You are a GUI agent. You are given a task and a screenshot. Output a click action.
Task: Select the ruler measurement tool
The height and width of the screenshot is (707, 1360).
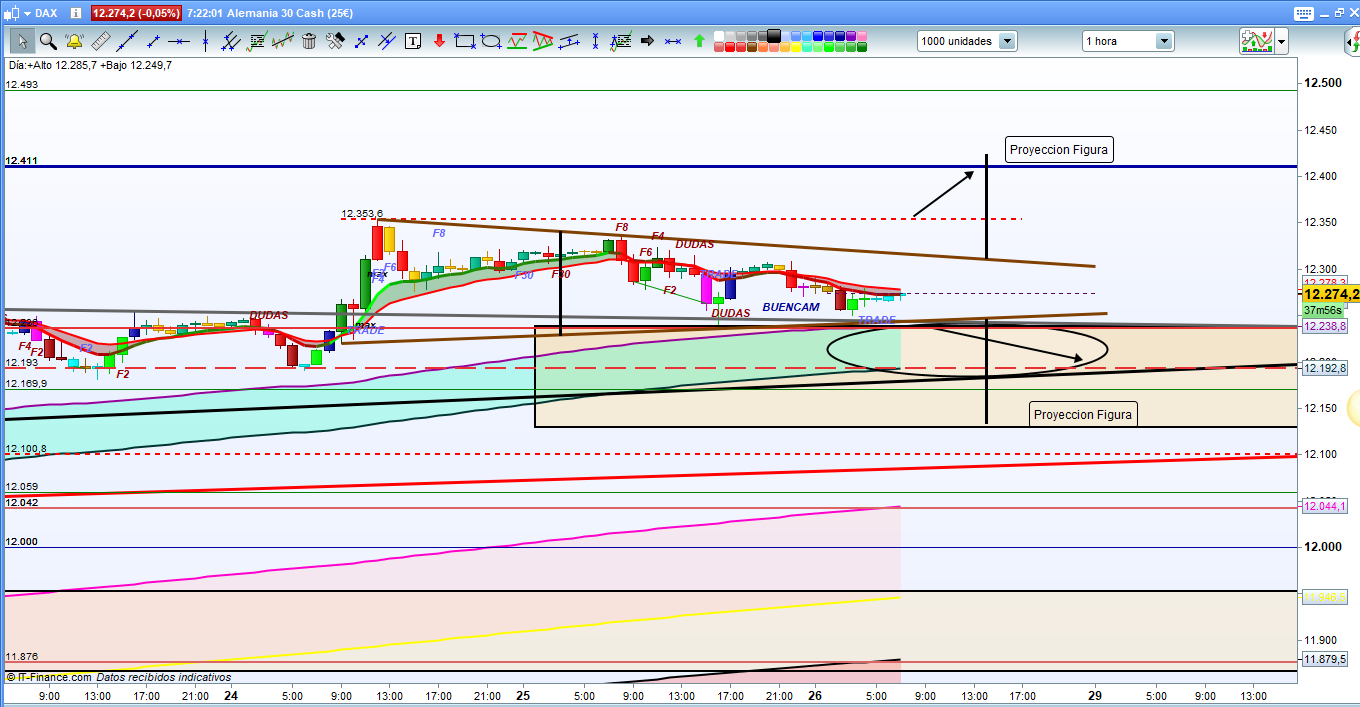tap(100, 41)
